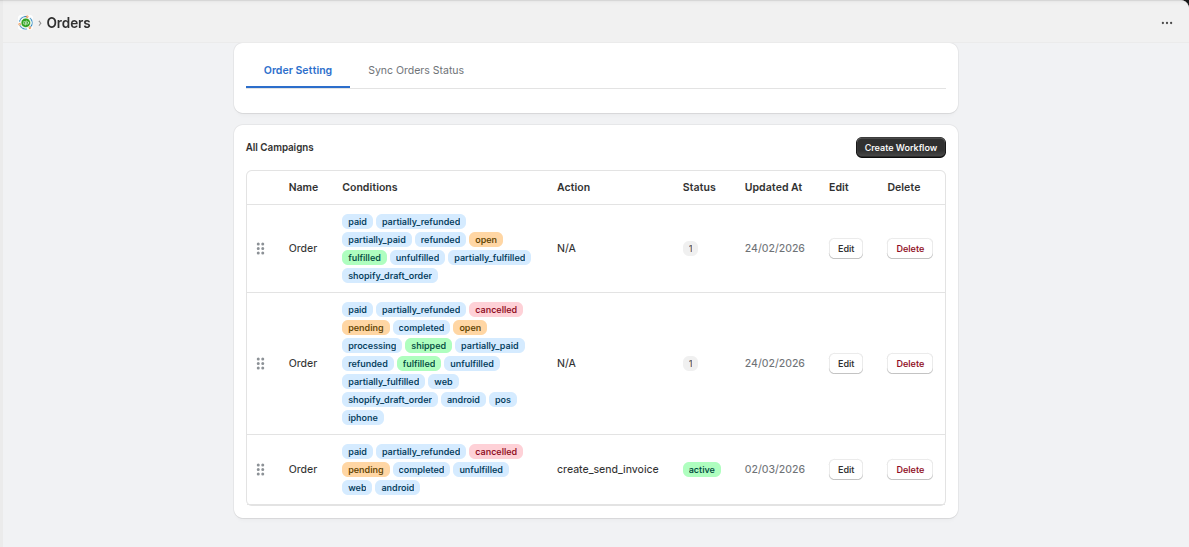Edit the create_send_invoice workflow
Screen dimensions: 1189x547
pos(845,470)
